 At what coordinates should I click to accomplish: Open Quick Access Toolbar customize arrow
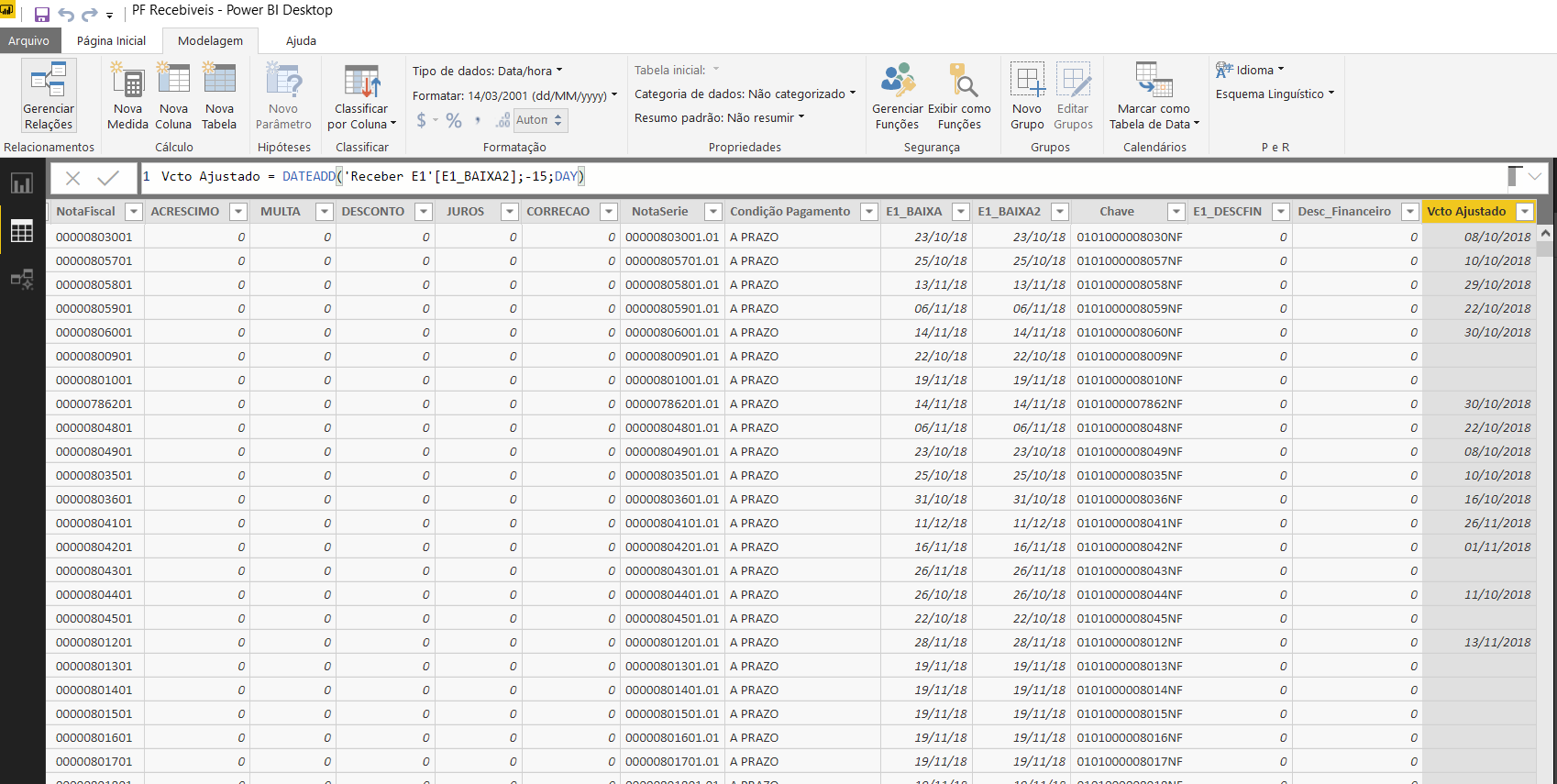pyautogui.click(x=109, y=16)
